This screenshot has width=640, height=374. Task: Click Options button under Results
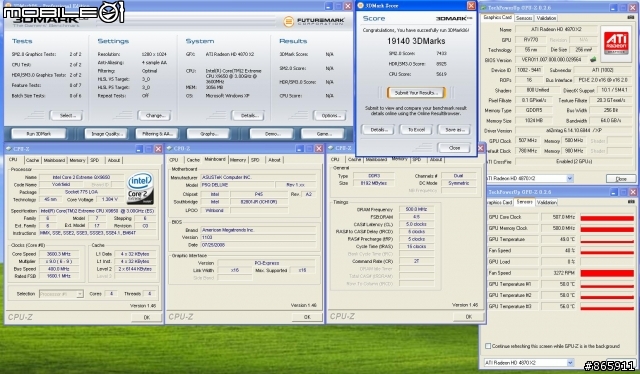point(329,116)
